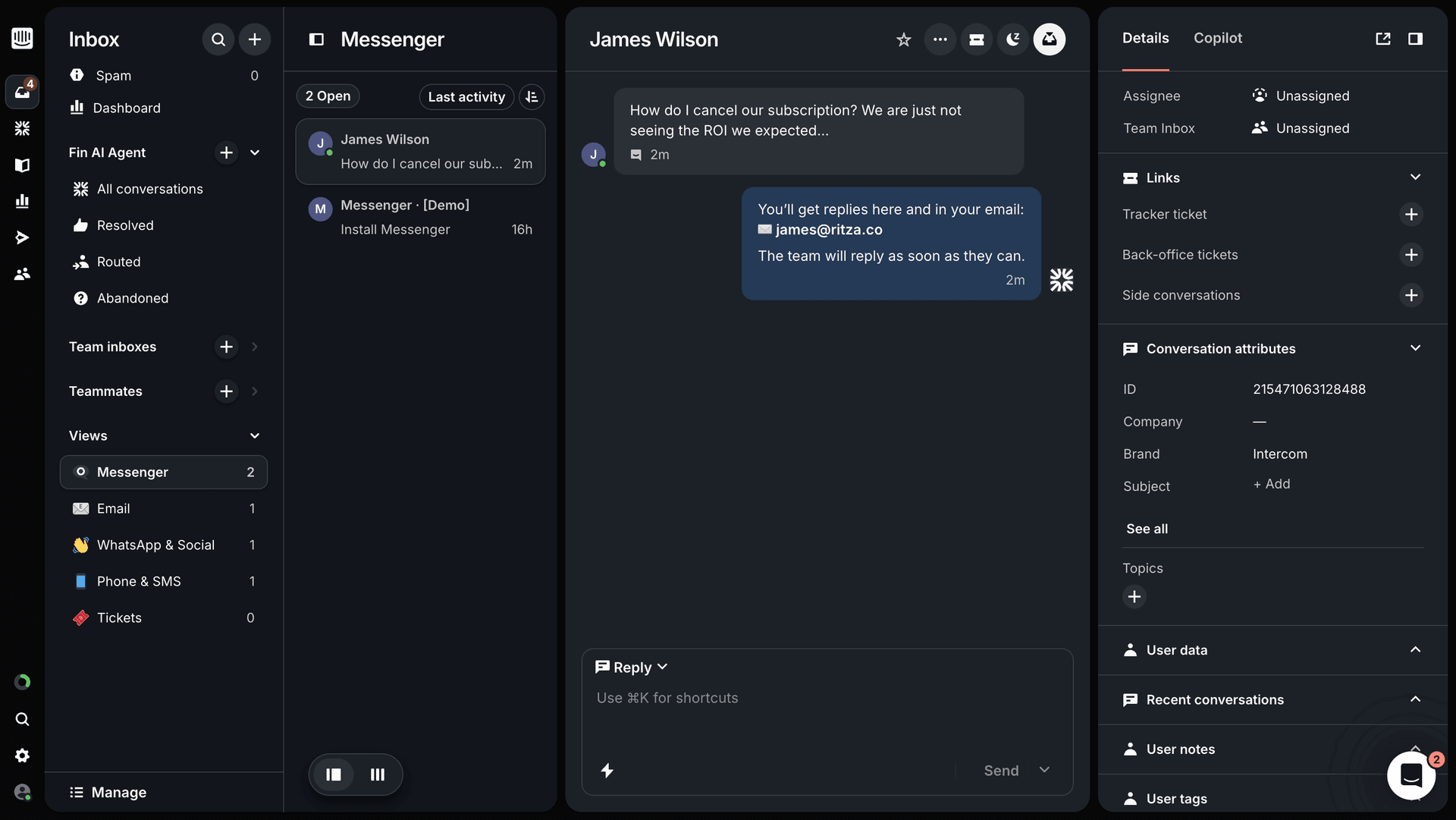1456x820 pixels.
Task: Add a Tracker ticket with the plus button
Action: pyautogui.click(x=1410, y=214)
